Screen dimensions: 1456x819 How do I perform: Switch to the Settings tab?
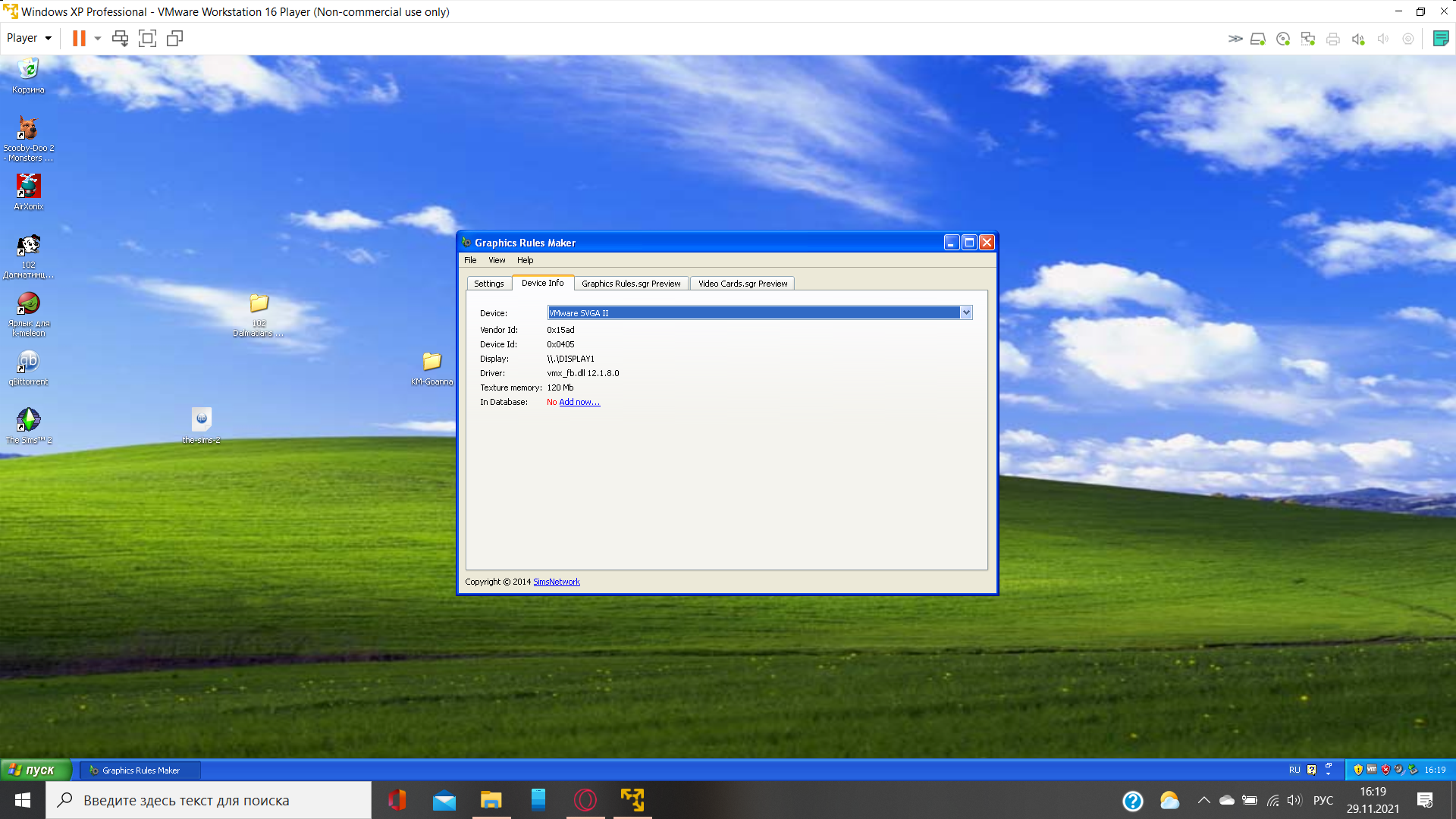[488, 284]
